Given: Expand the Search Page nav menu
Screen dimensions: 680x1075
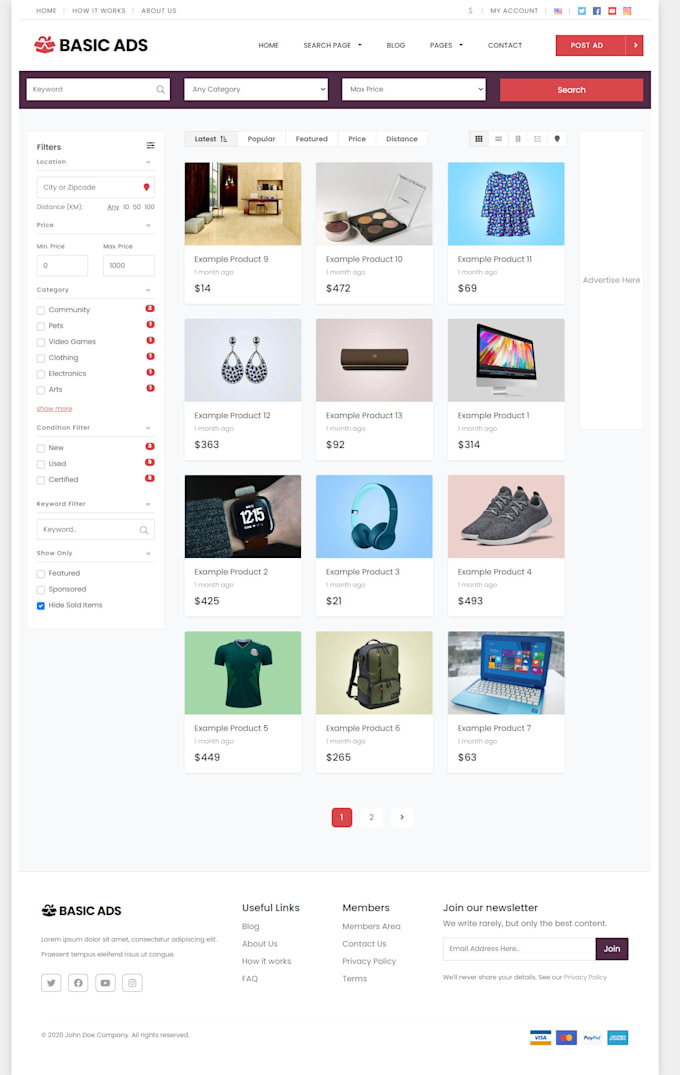Looking at the screenshot, I should tap(332, 45).
